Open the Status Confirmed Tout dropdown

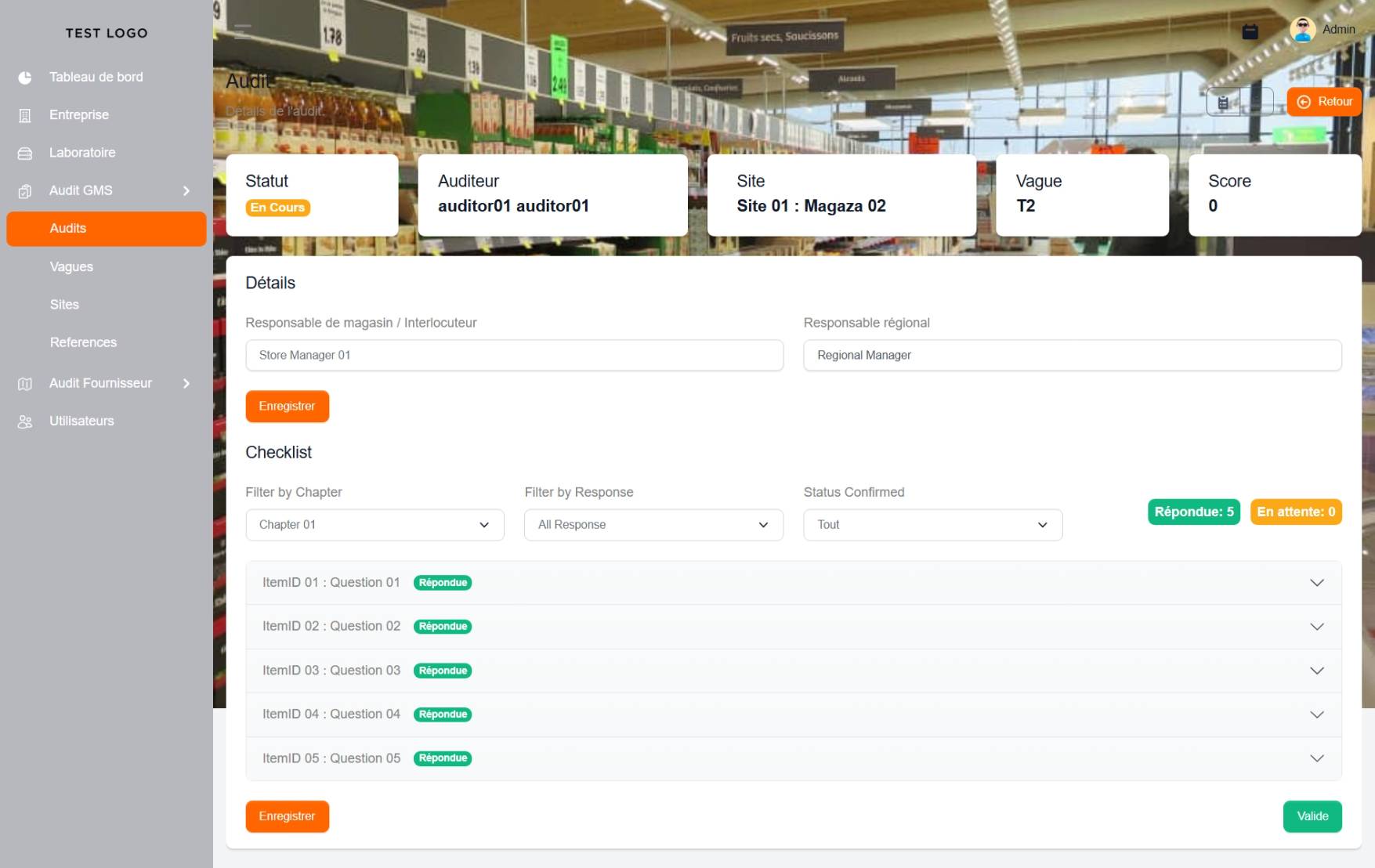[x=932, y=524]
